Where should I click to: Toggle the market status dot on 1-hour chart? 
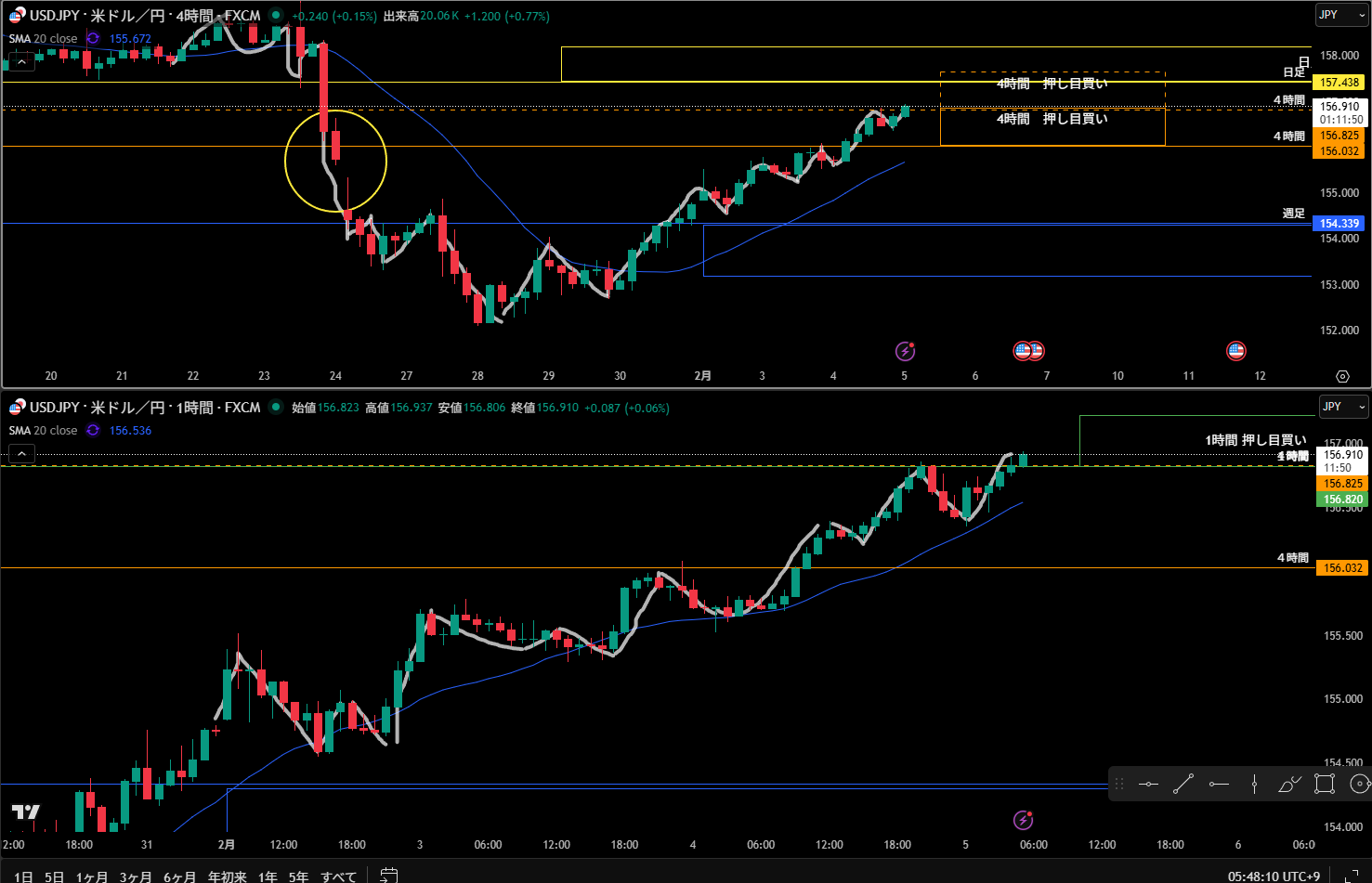276,407
